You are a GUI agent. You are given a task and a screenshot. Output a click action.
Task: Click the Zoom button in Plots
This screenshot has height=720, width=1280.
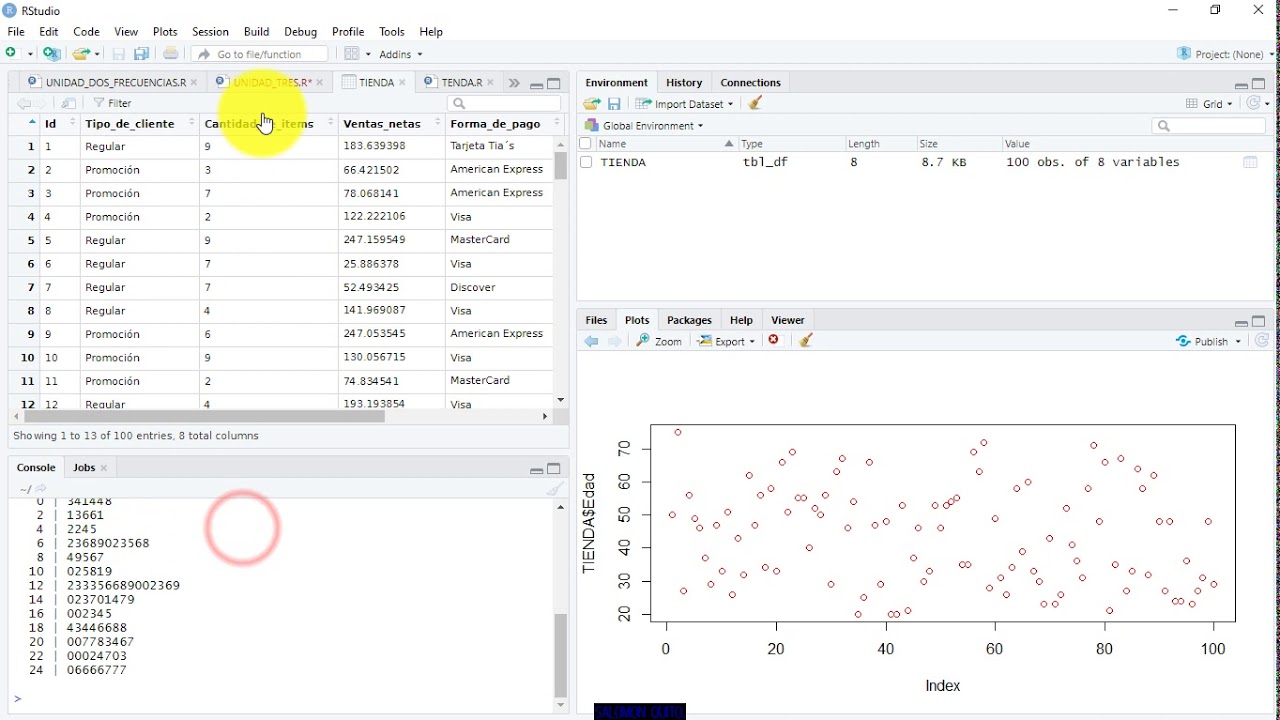(x=660, y=341)
